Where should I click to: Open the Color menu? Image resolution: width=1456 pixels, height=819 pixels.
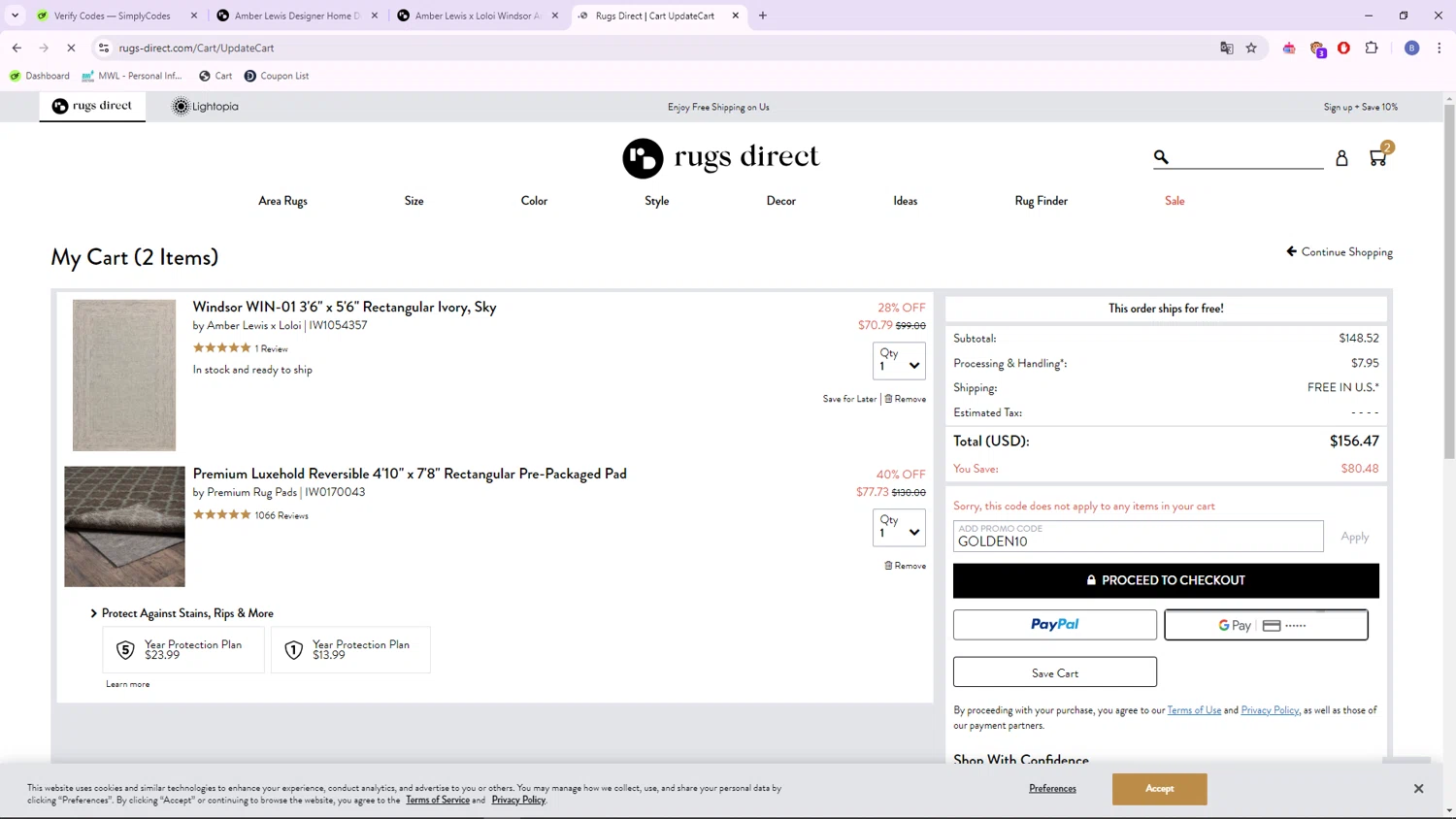point(534,201)
